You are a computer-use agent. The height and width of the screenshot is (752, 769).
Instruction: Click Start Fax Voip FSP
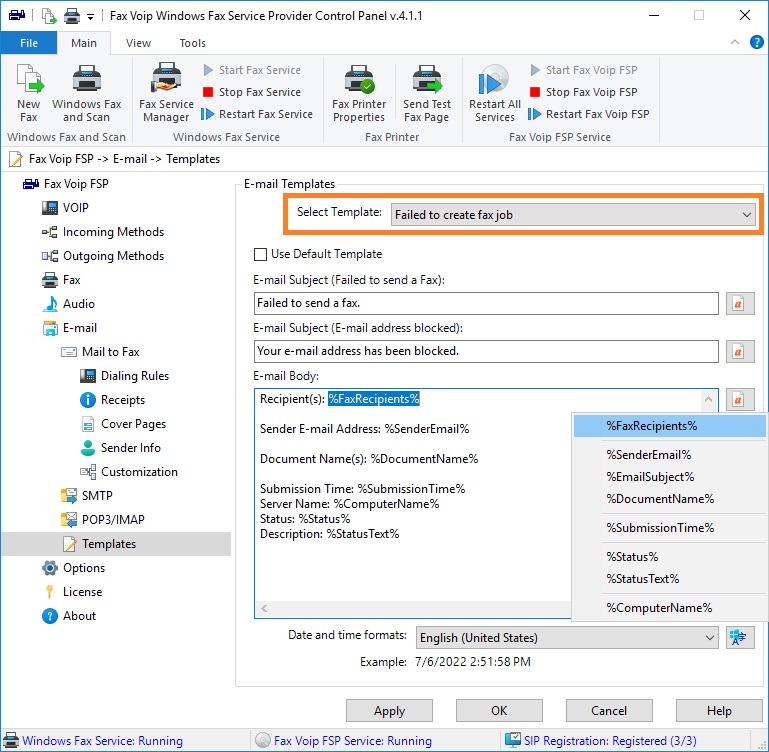[584, 70]
